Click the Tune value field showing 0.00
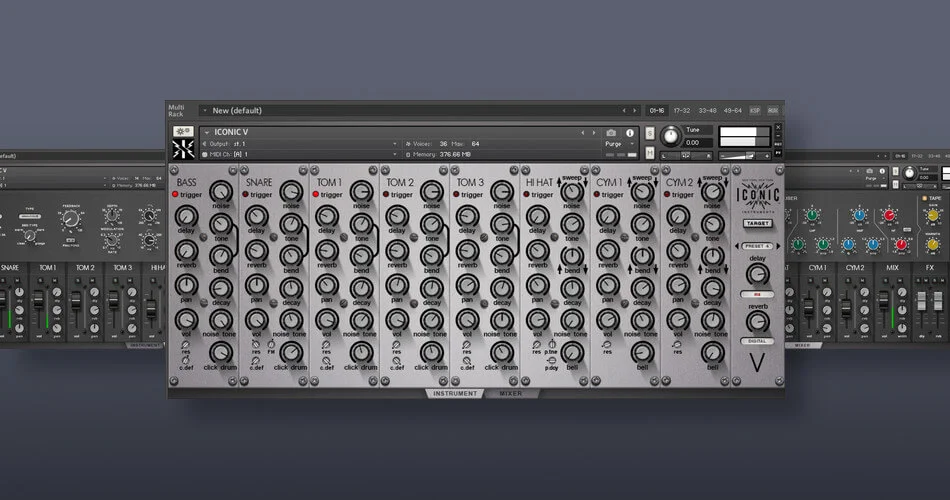 698,143
